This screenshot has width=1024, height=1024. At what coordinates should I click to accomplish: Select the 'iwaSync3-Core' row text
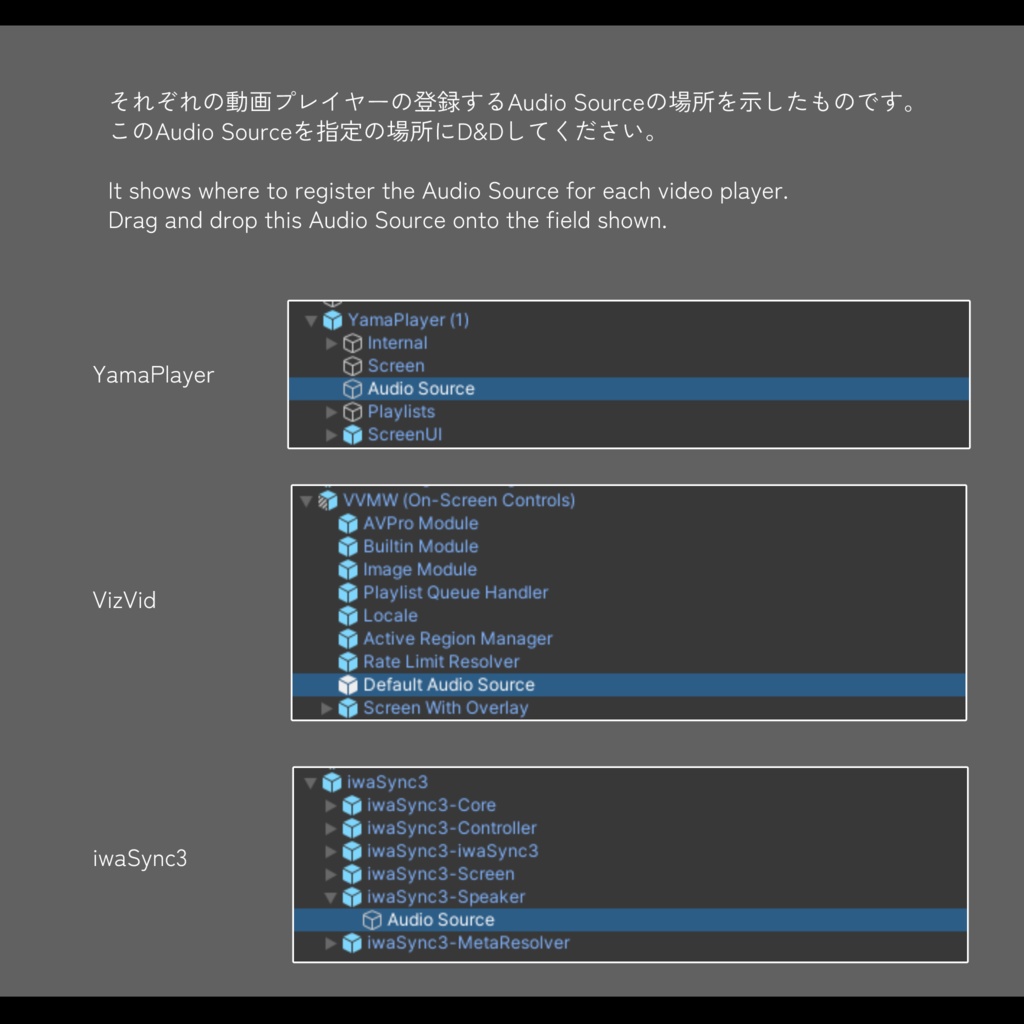point(431,805)
